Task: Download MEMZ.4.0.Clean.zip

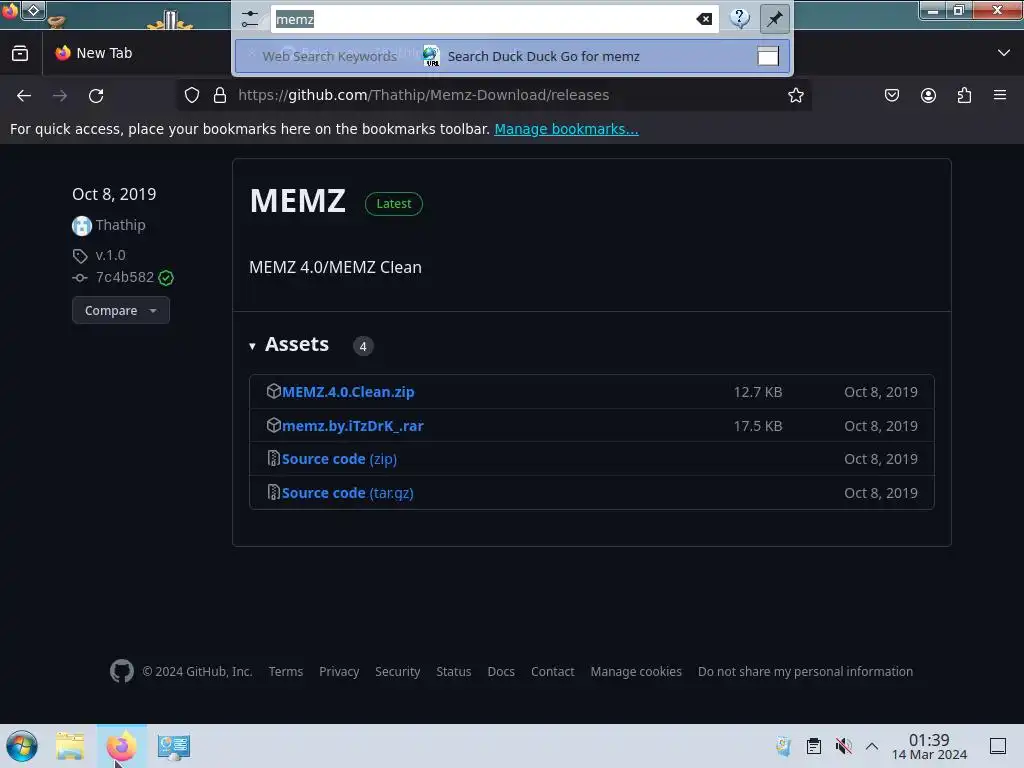Action: pyautogui.click(x=348, y=392)
